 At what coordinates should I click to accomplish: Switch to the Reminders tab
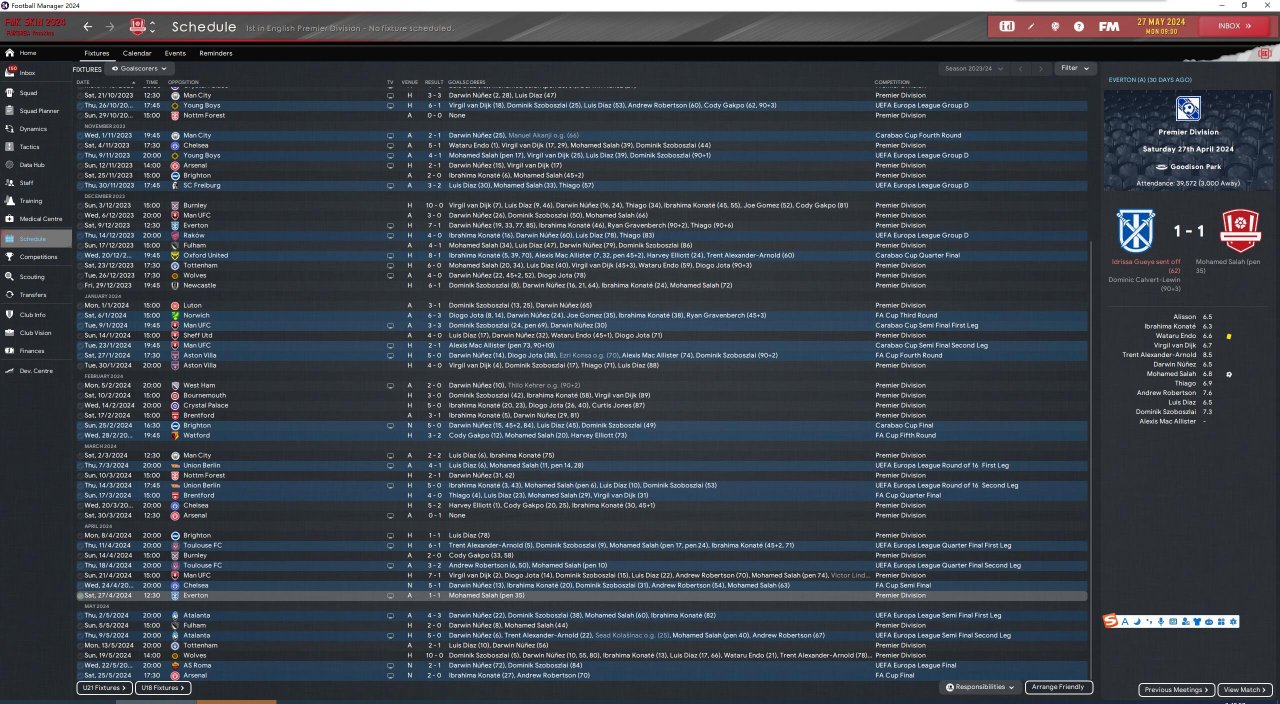(216, 53)
